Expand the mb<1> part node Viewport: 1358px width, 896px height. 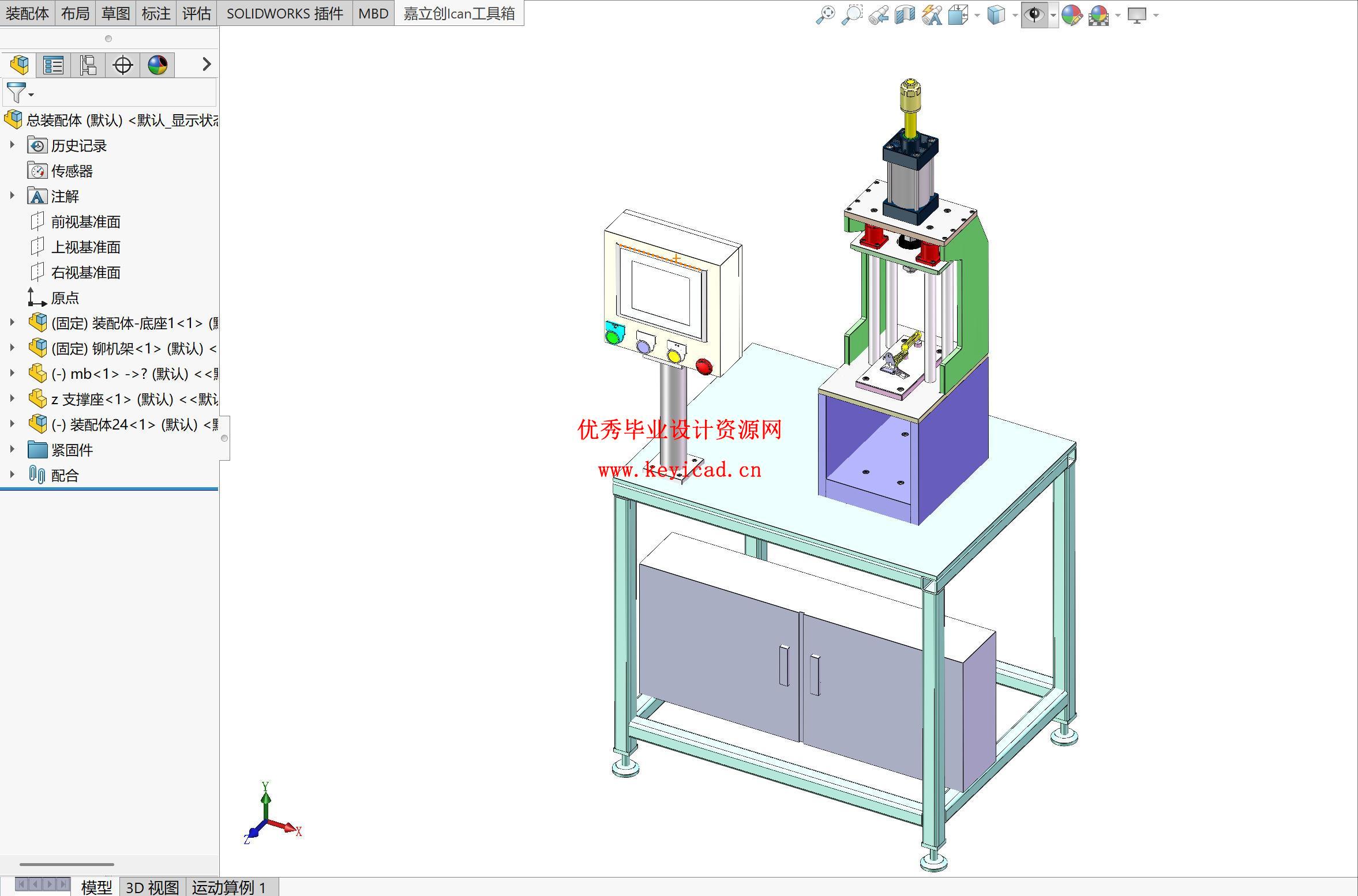[12, 373]
